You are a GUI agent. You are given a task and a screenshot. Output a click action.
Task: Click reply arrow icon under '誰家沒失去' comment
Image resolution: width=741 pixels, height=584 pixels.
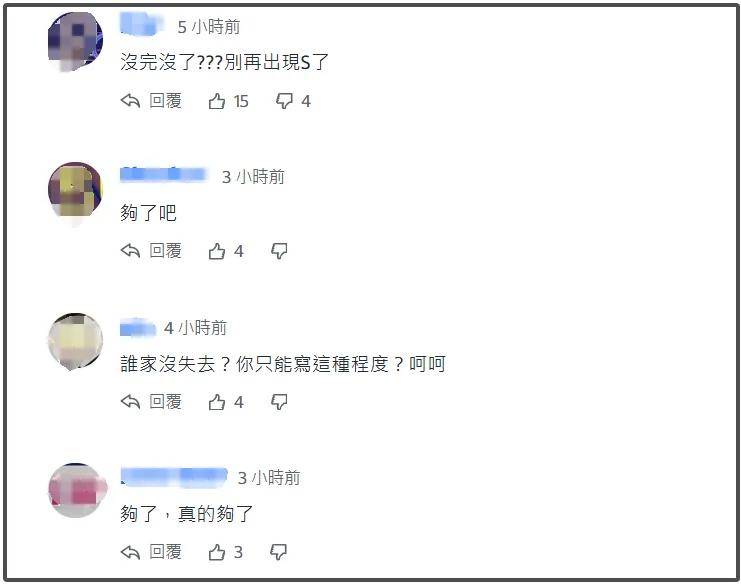(x=130, y=402)
